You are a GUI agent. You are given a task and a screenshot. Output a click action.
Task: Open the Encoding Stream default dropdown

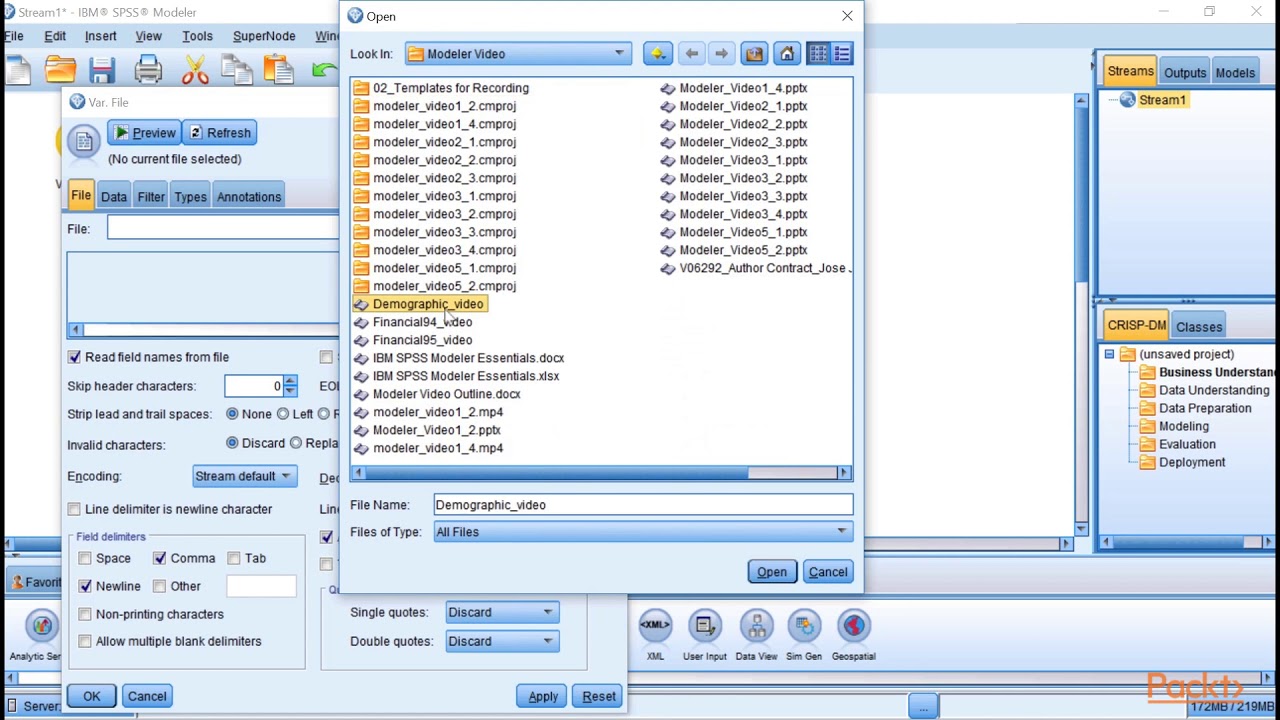pyautogui.click(x=244, y=476)
